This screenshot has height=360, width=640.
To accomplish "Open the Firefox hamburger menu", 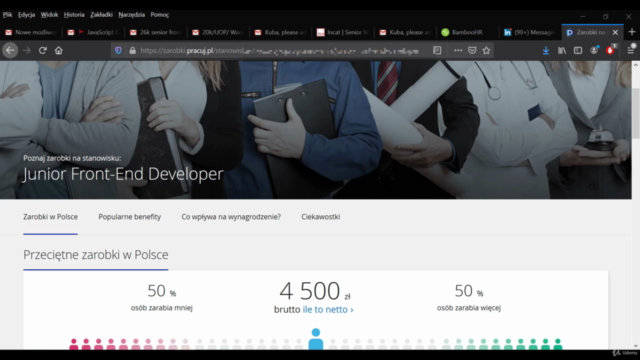I will point(631,50).
